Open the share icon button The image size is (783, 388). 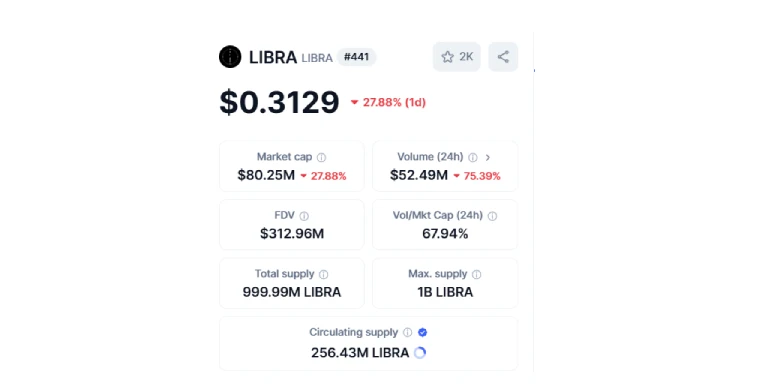pos(503,57)
